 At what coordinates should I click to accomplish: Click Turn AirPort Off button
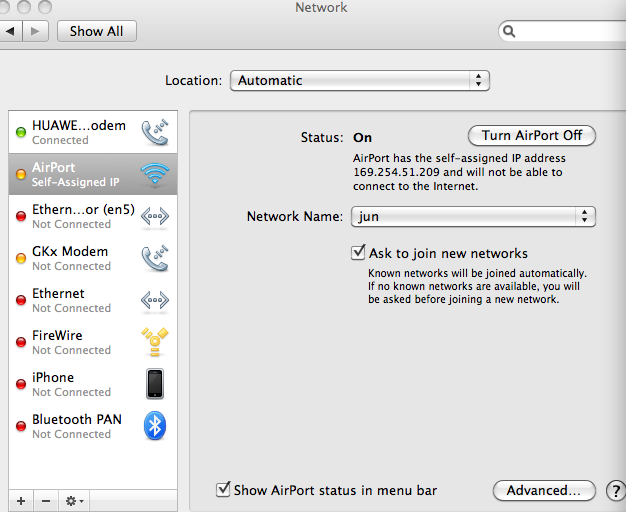532,135
